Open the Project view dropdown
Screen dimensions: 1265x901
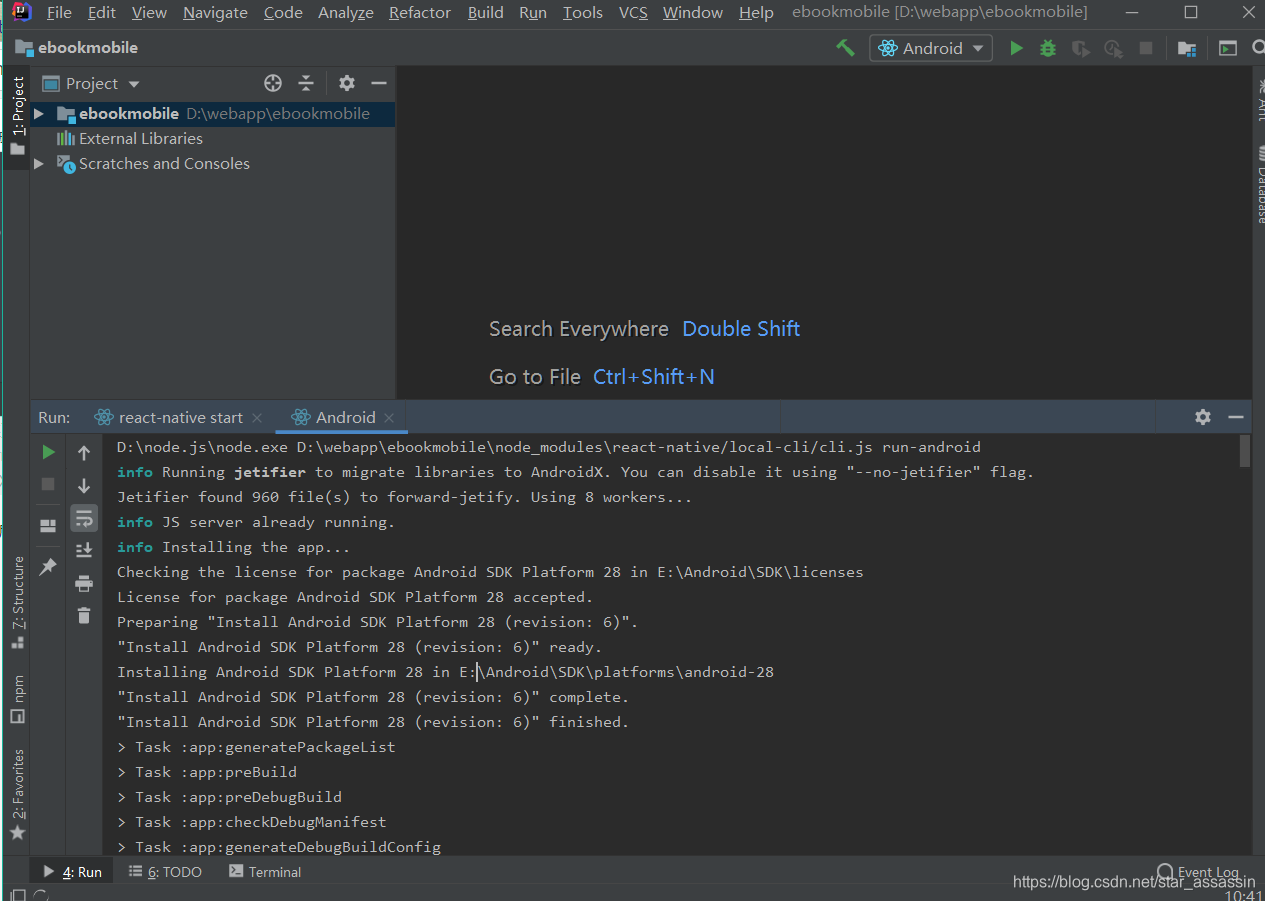(91, 84)
